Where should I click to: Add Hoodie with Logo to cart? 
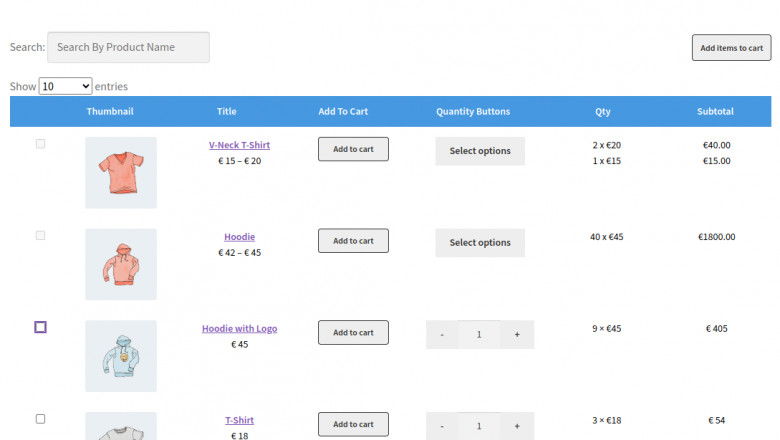353,333
